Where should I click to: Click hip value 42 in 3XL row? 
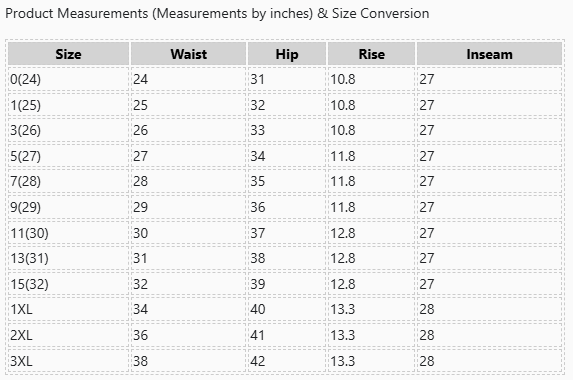tap(258, 361)
